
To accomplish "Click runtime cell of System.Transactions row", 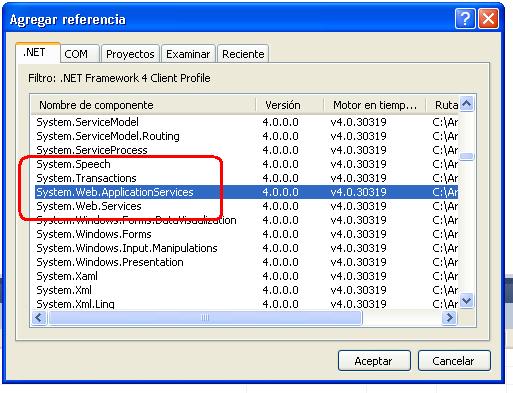I will [x=358, y=178].
